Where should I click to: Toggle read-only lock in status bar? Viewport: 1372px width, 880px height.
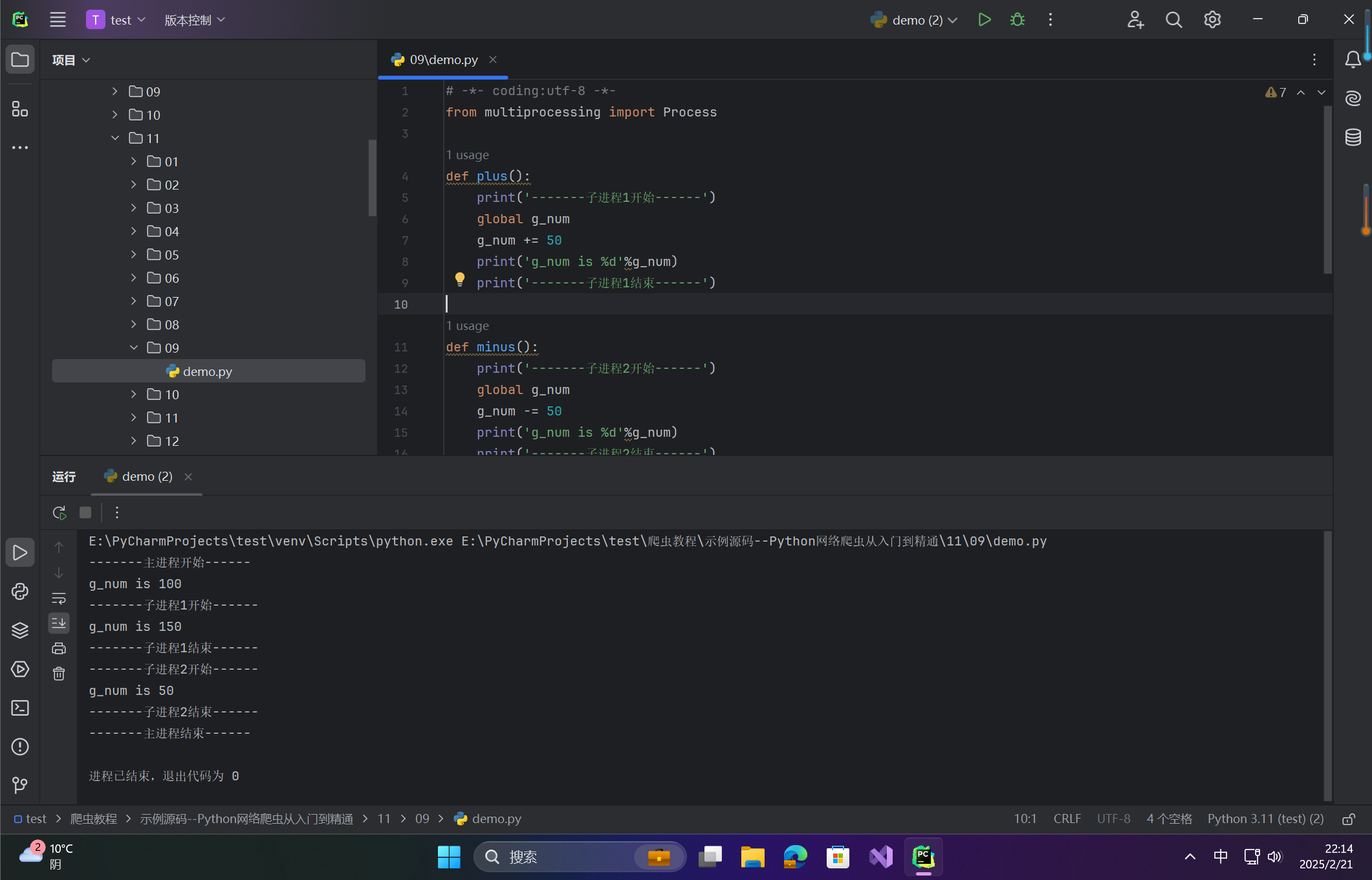(1348, 819)
